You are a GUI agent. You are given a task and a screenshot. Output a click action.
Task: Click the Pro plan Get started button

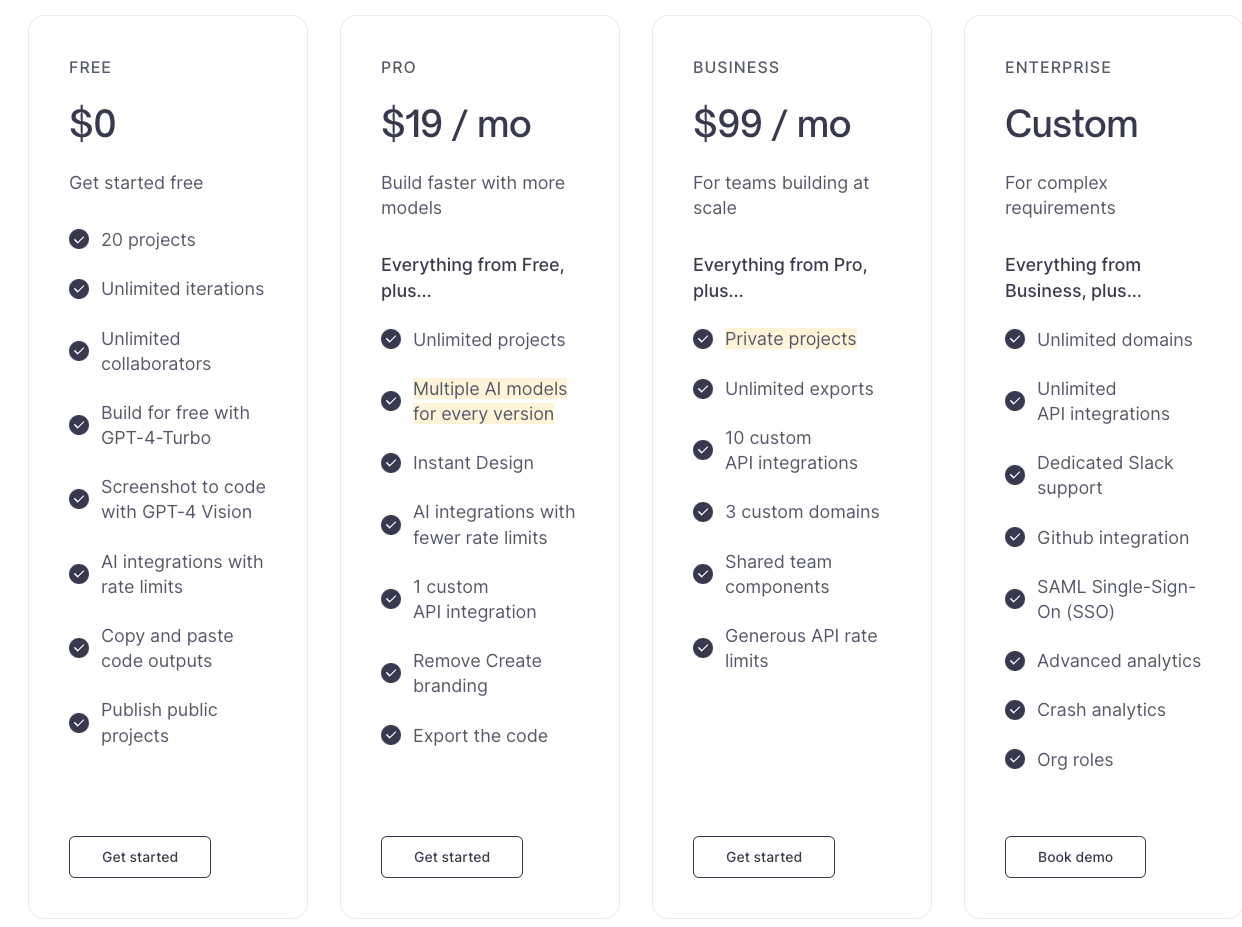click(452, 857)
